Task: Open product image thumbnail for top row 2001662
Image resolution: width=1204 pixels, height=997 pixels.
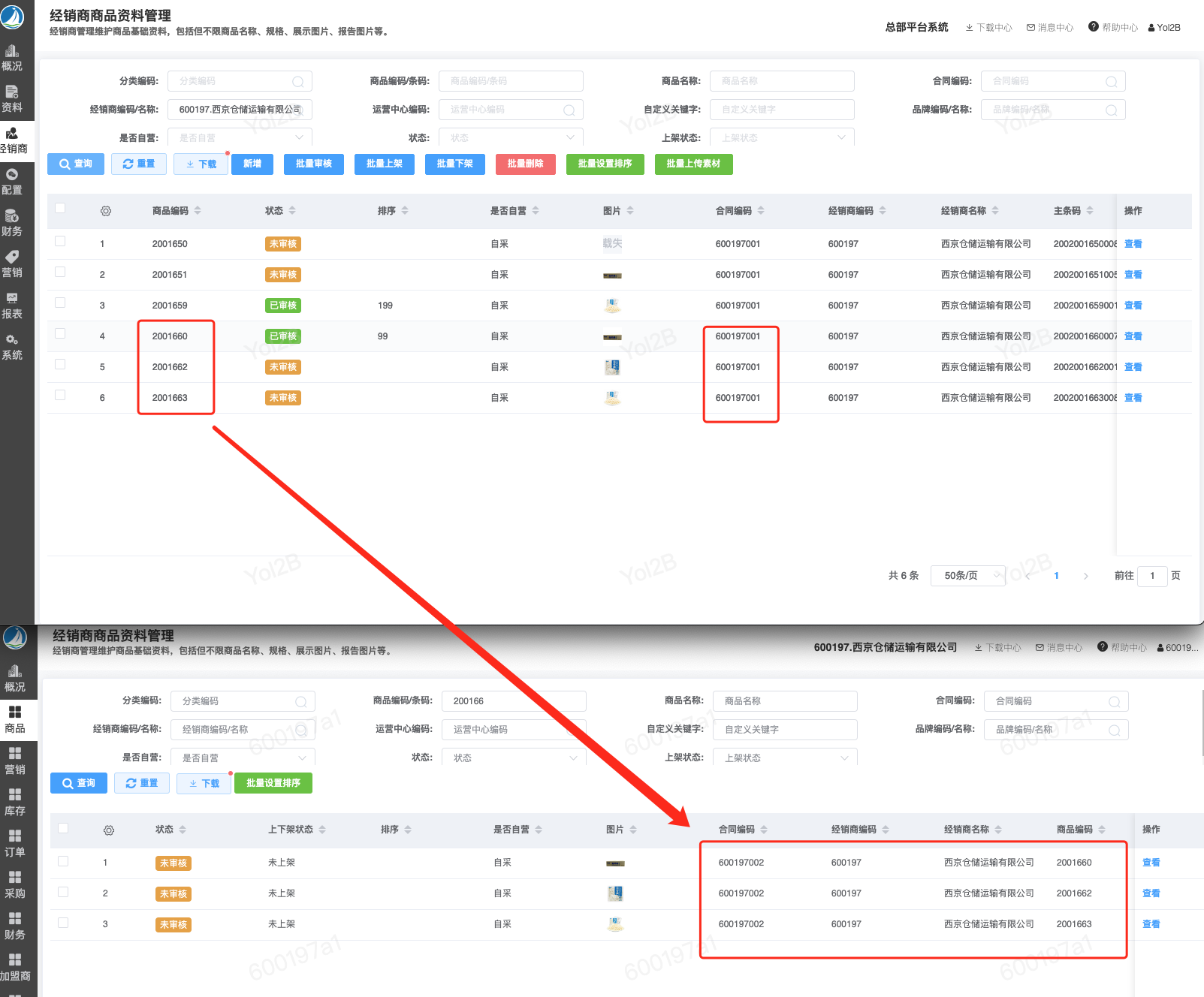Action: 612,367
